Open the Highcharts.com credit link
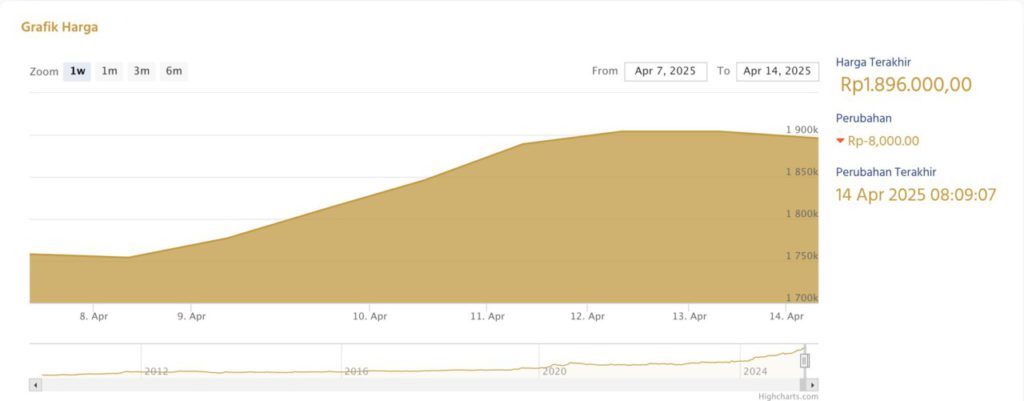Viewport: 1024px width, 401px height. (788, 396)
